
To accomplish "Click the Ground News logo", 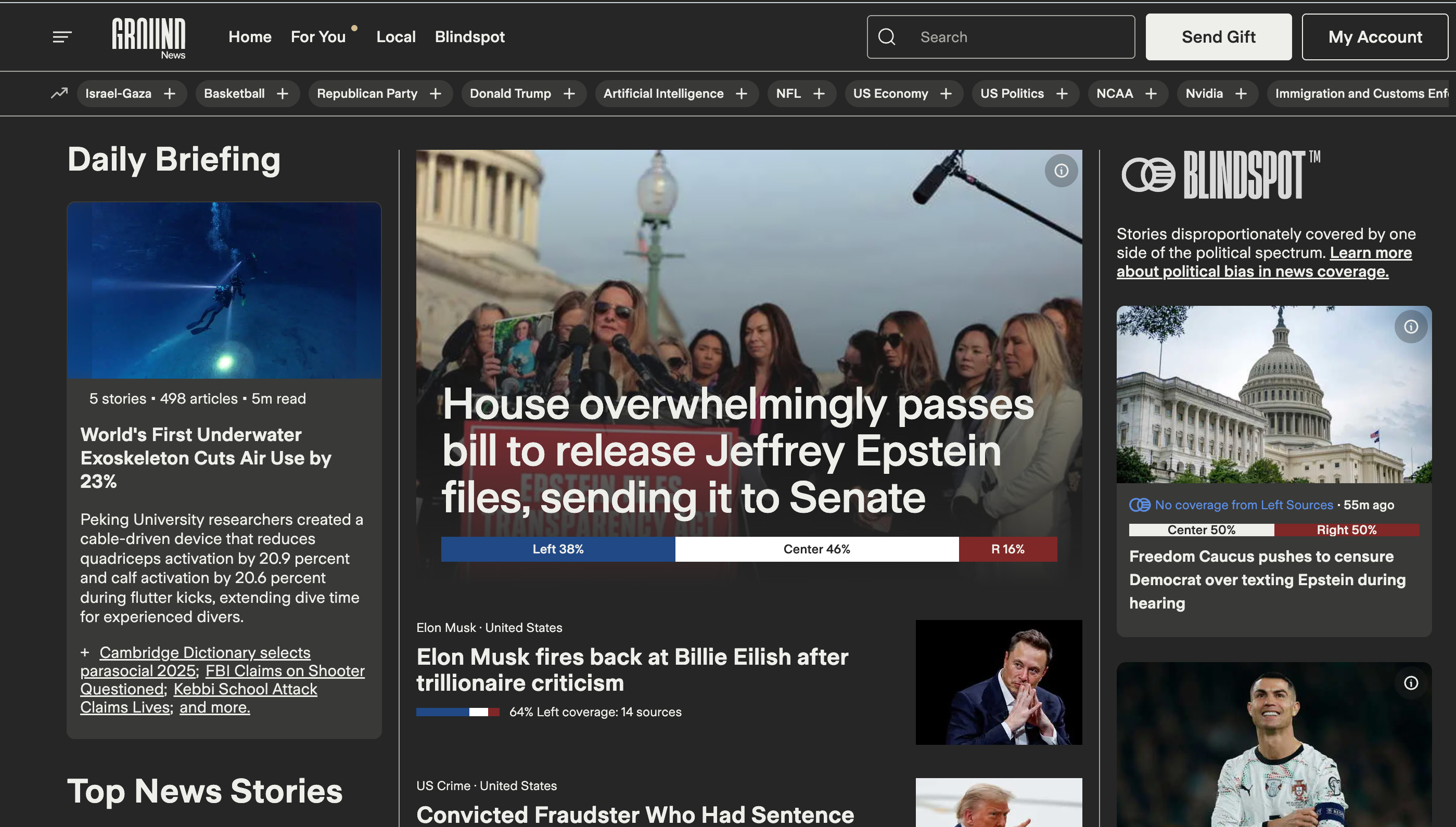I will coord(149,37).
